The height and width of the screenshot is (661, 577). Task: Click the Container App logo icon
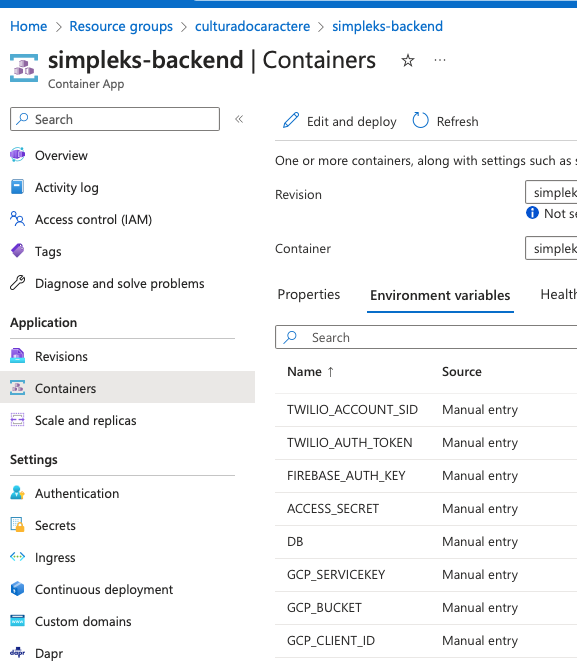click(x=24, y=68)
